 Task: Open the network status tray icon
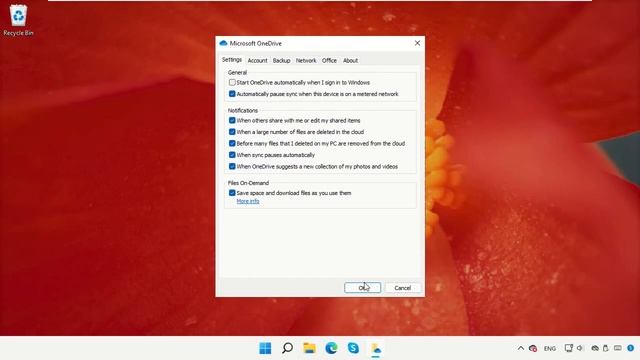coord(569,348)
